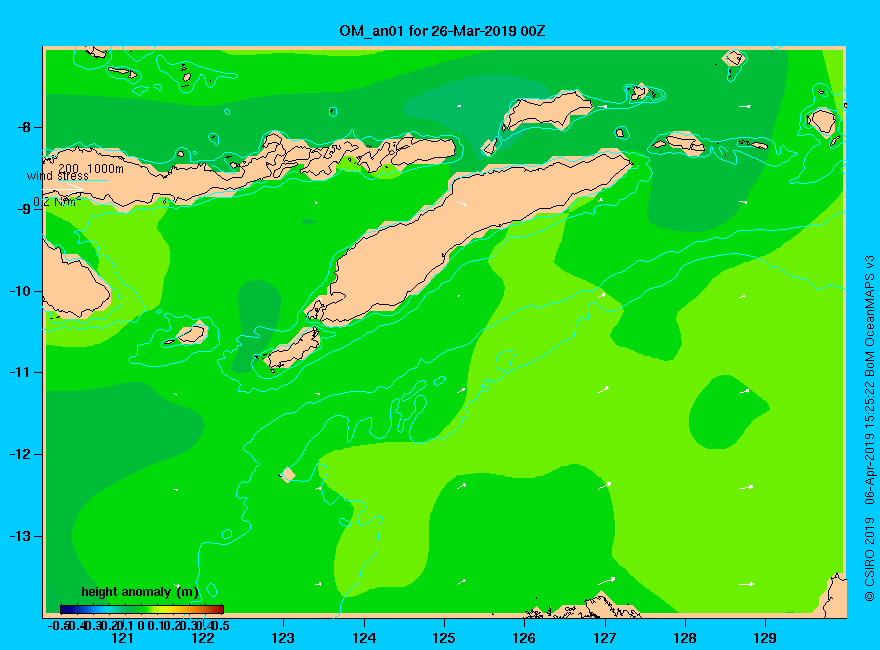The width and height of the screenshot is (880, 650).
Task: Click the "wind stress" legend label
Action: coord(58,176)
